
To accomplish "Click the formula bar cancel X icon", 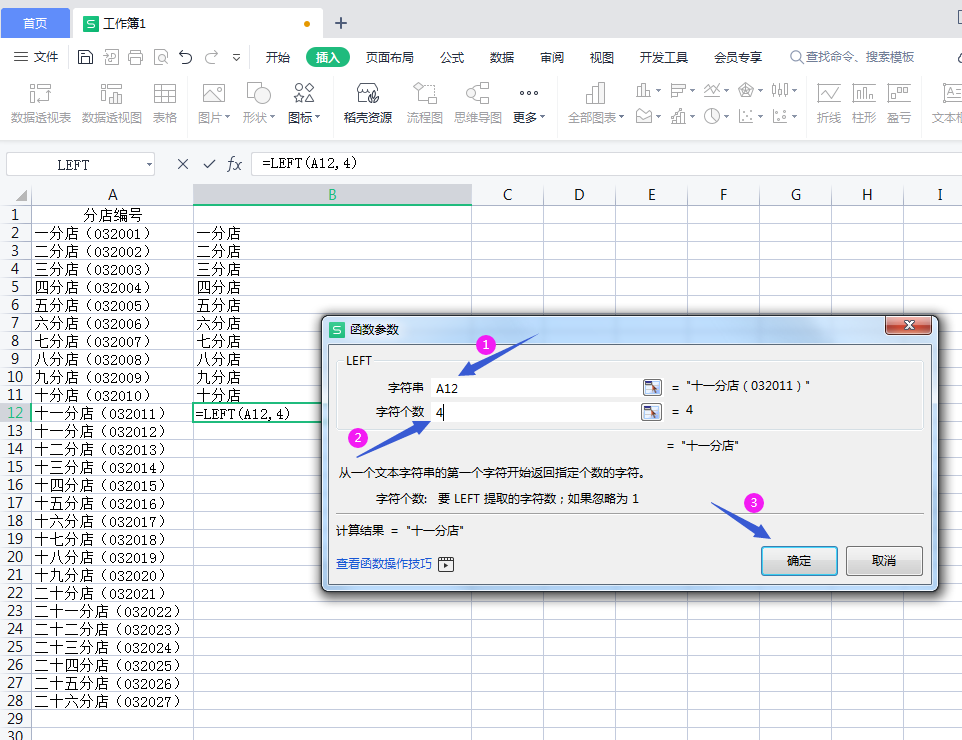I will tap(183, 164).
